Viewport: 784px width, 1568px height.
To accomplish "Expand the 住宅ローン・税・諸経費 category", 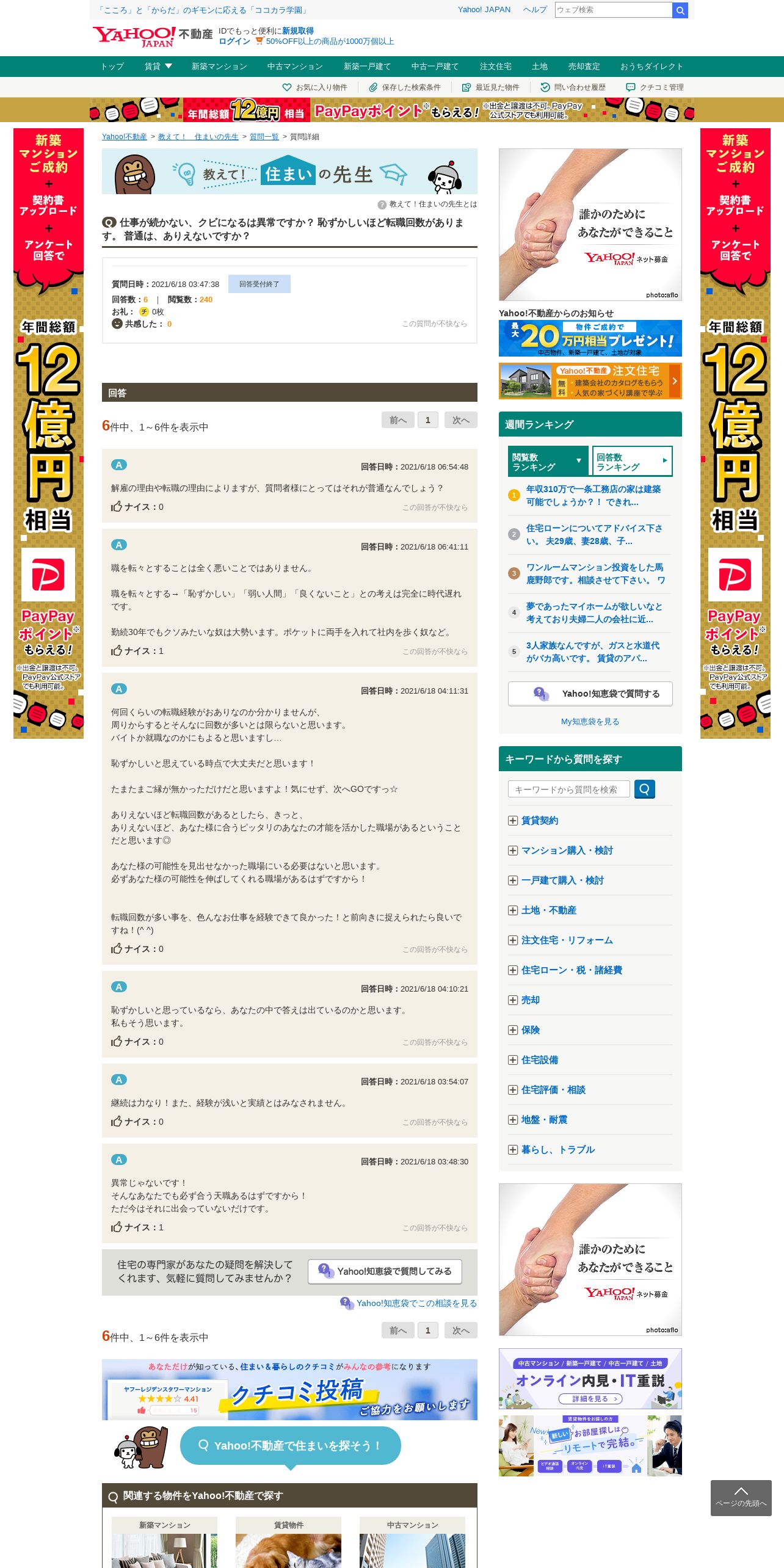I will point(513,970).
